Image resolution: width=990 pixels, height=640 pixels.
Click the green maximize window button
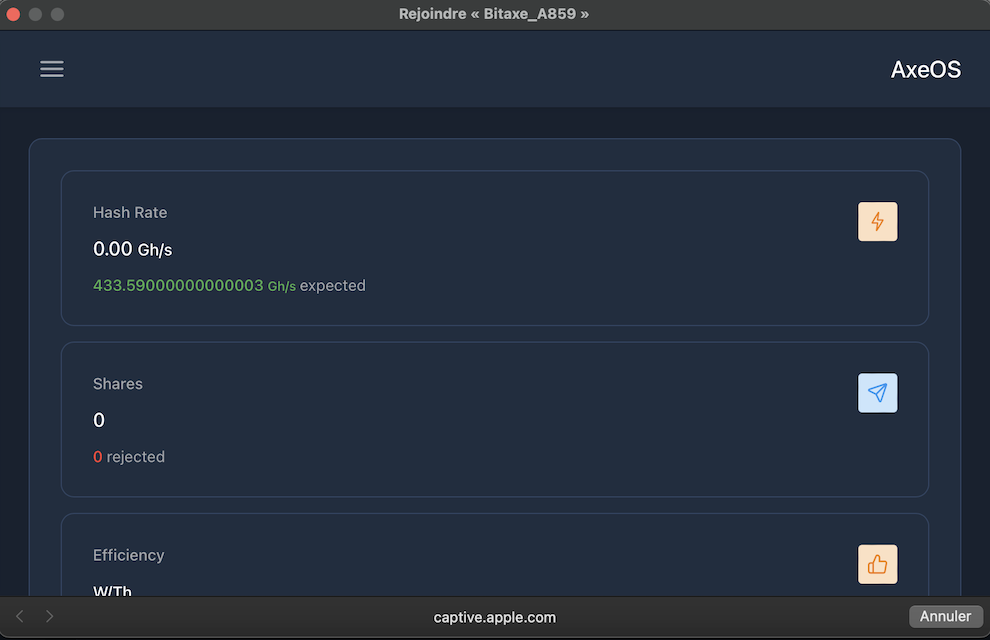tap(57, 14)
